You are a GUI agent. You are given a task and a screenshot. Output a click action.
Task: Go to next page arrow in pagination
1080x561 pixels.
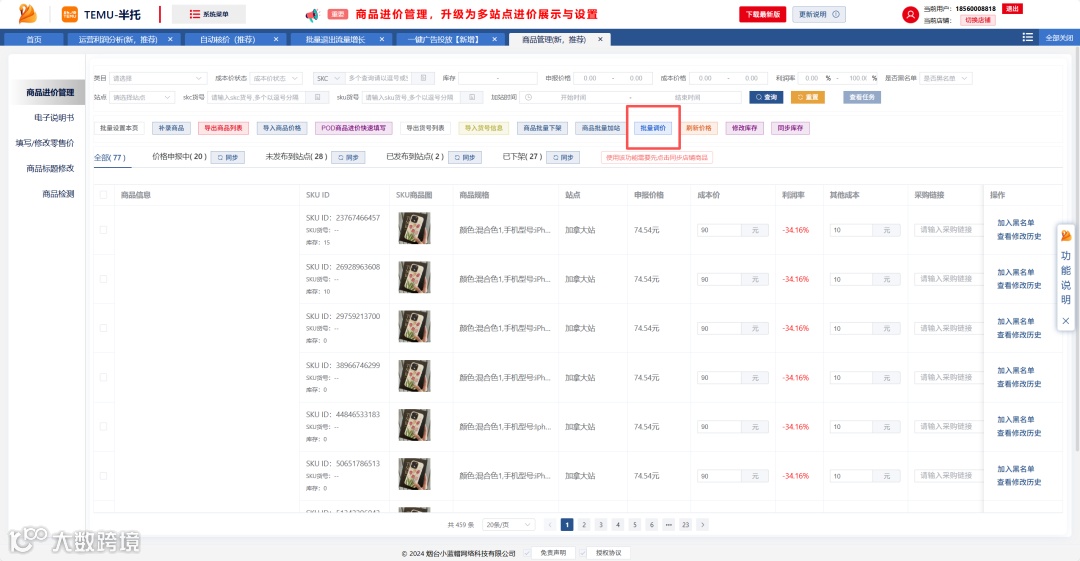point(703,524)
